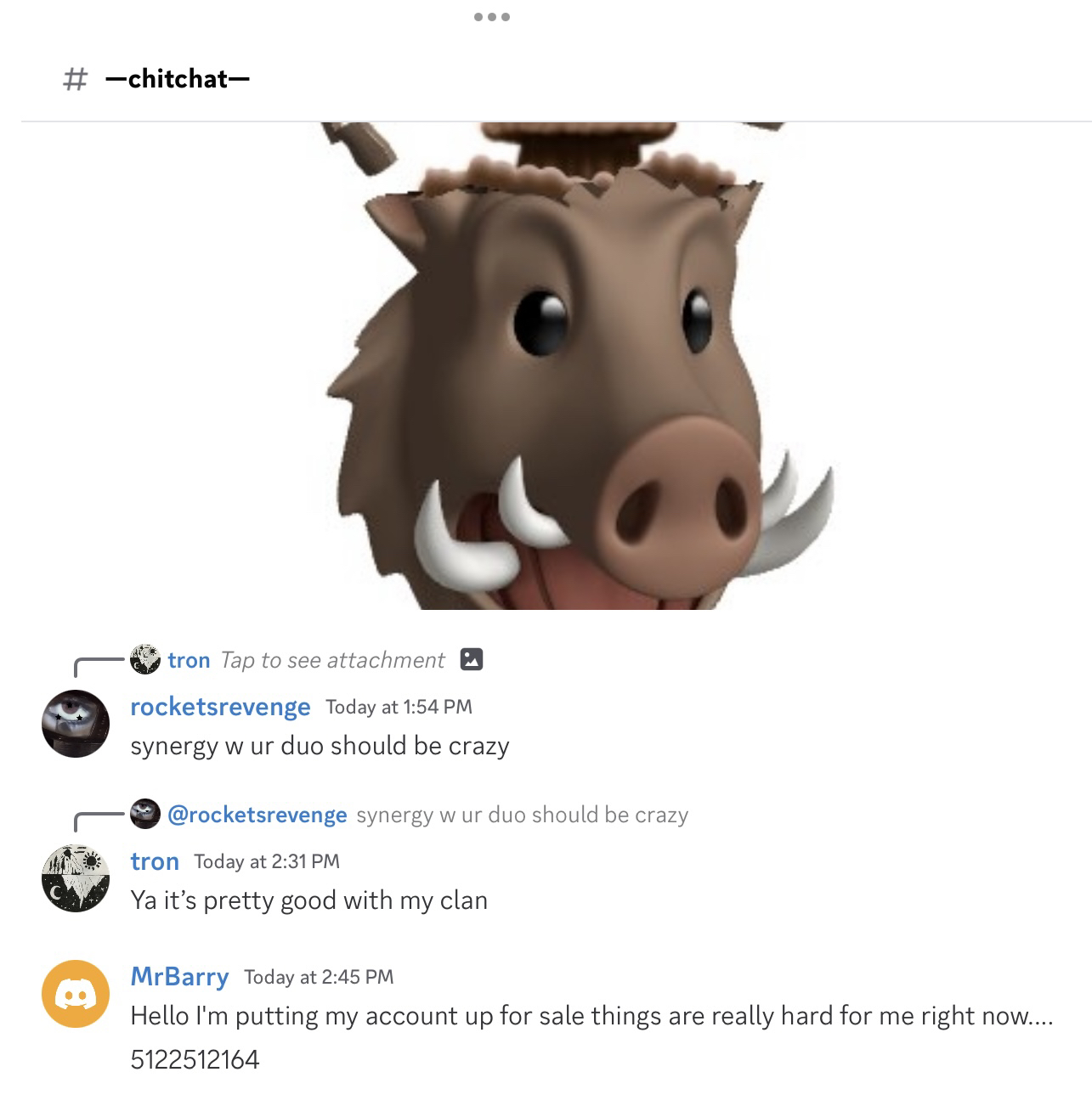Click tron's small reply avatar

point(145,659)
